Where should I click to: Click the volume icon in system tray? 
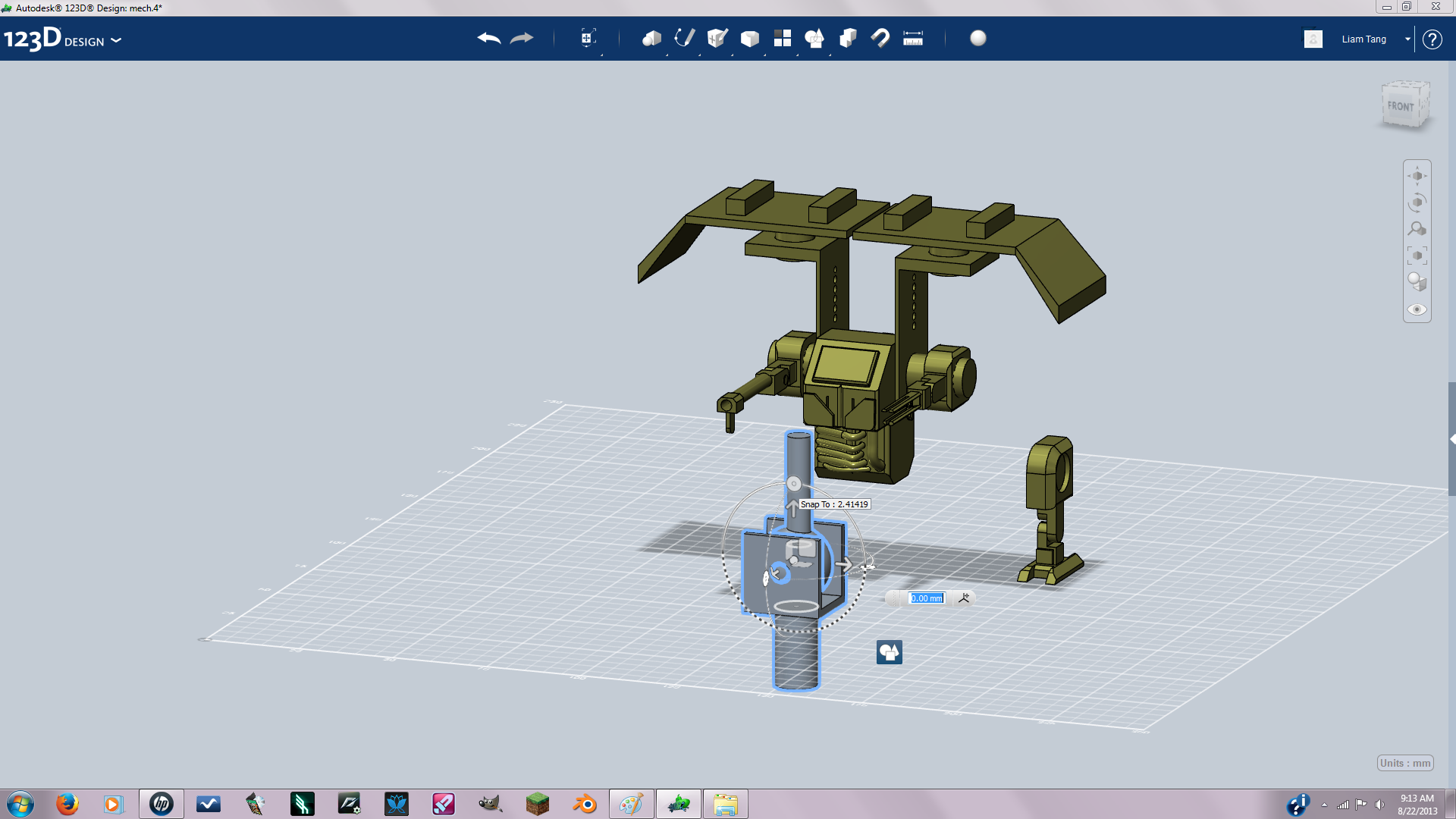click(x=1379, y=805)
